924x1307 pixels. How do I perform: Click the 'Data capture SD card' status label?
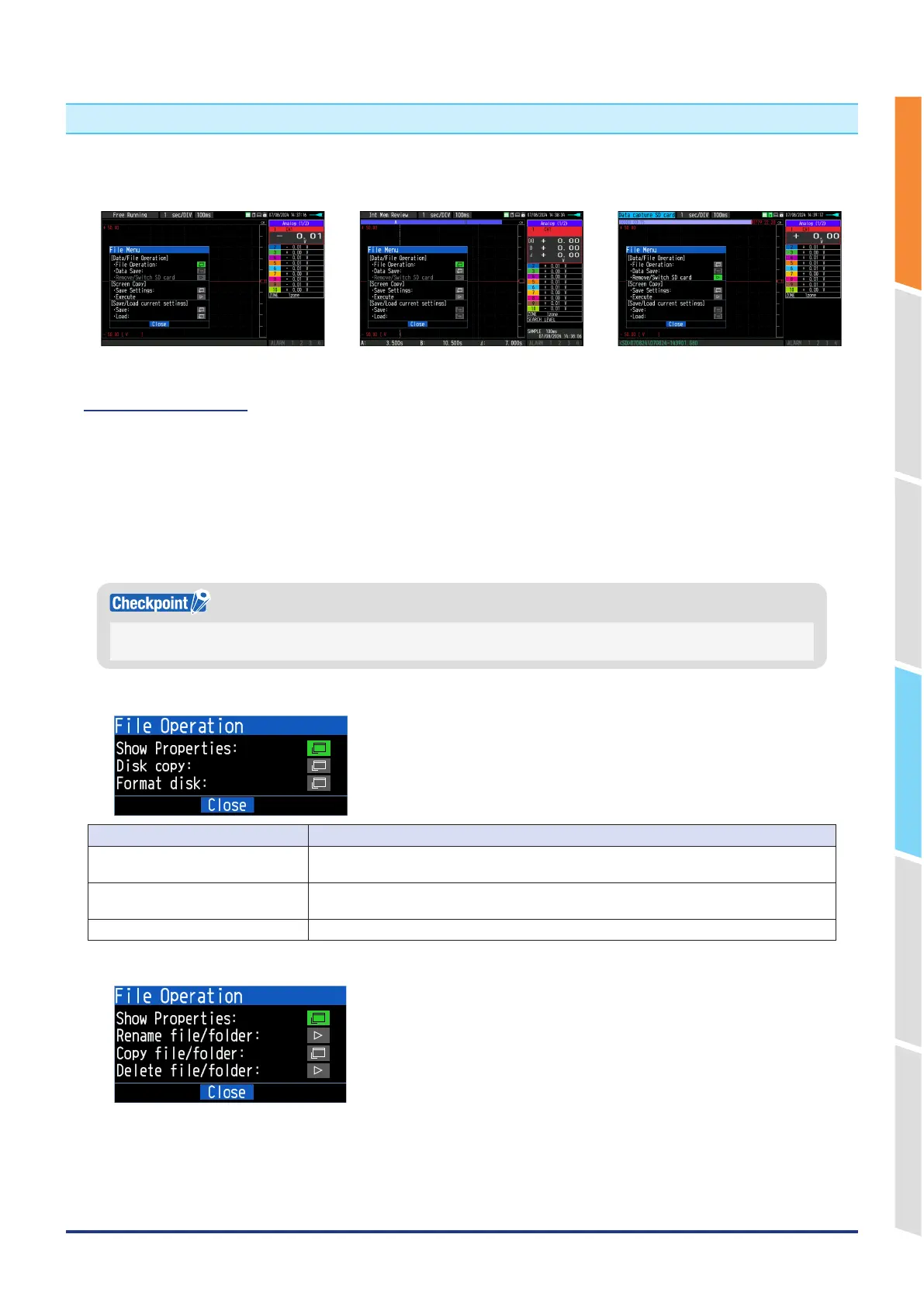[x=647, y=215]
